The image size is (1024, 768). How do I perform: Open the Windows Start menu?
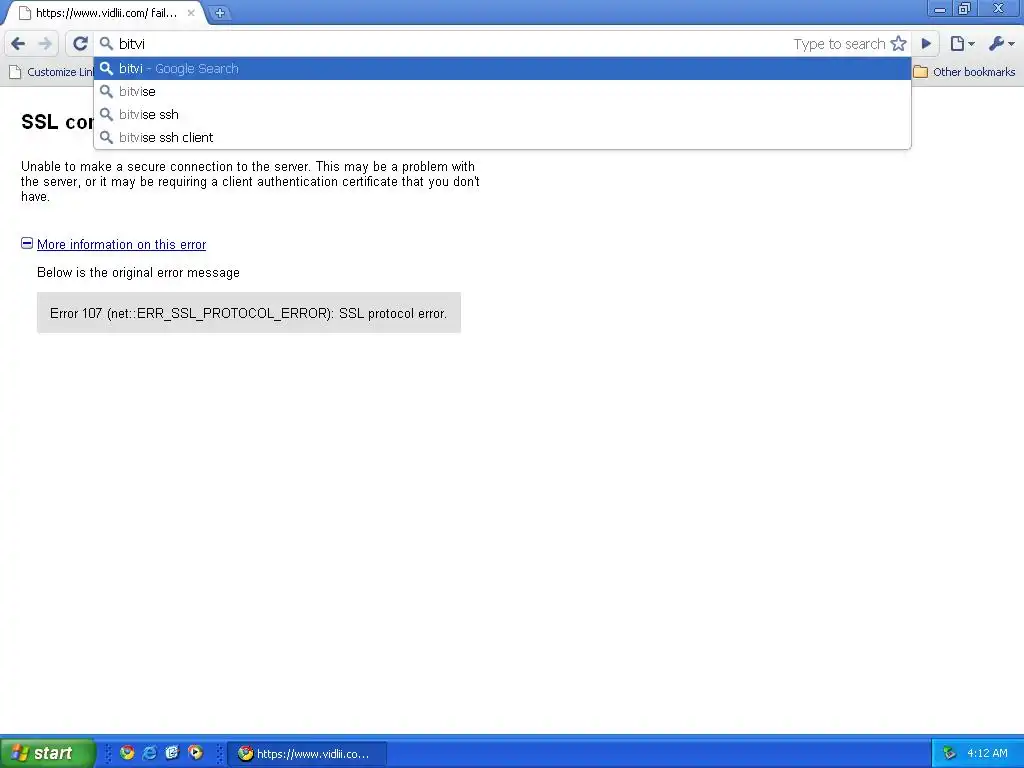[x=47, y=753]
